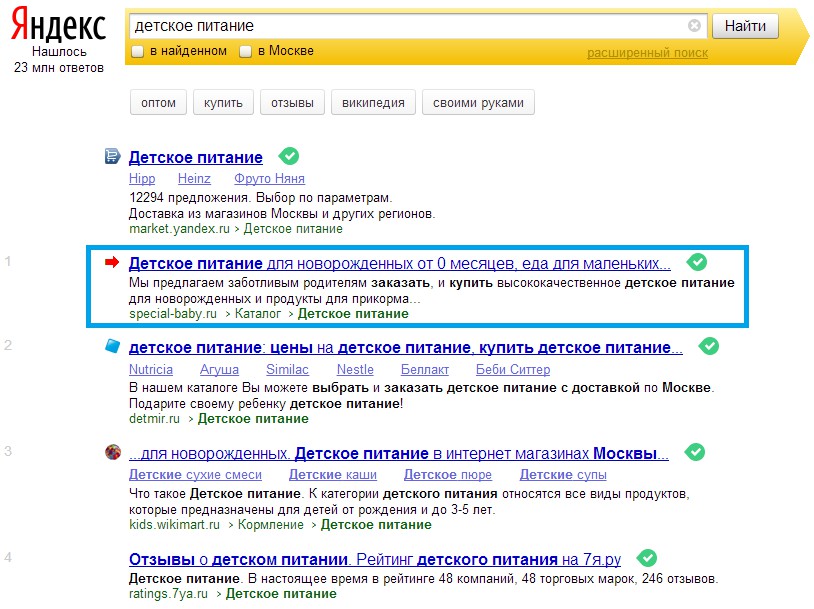Clear the search field with the X icon
This screenshot has height=609, width=814.
pos(694,25)
